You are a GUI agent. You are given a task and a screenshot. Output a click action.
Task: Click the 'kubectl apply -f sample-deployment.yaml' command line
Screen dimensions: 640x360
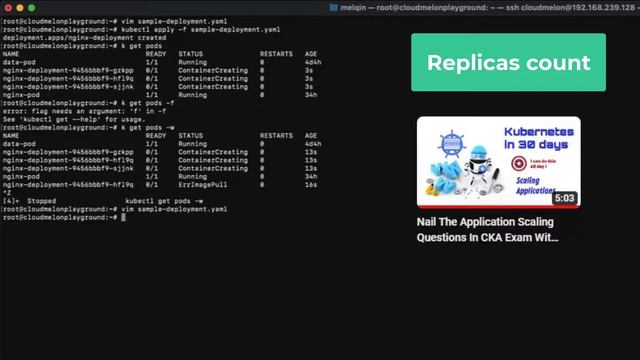[141, 30]
